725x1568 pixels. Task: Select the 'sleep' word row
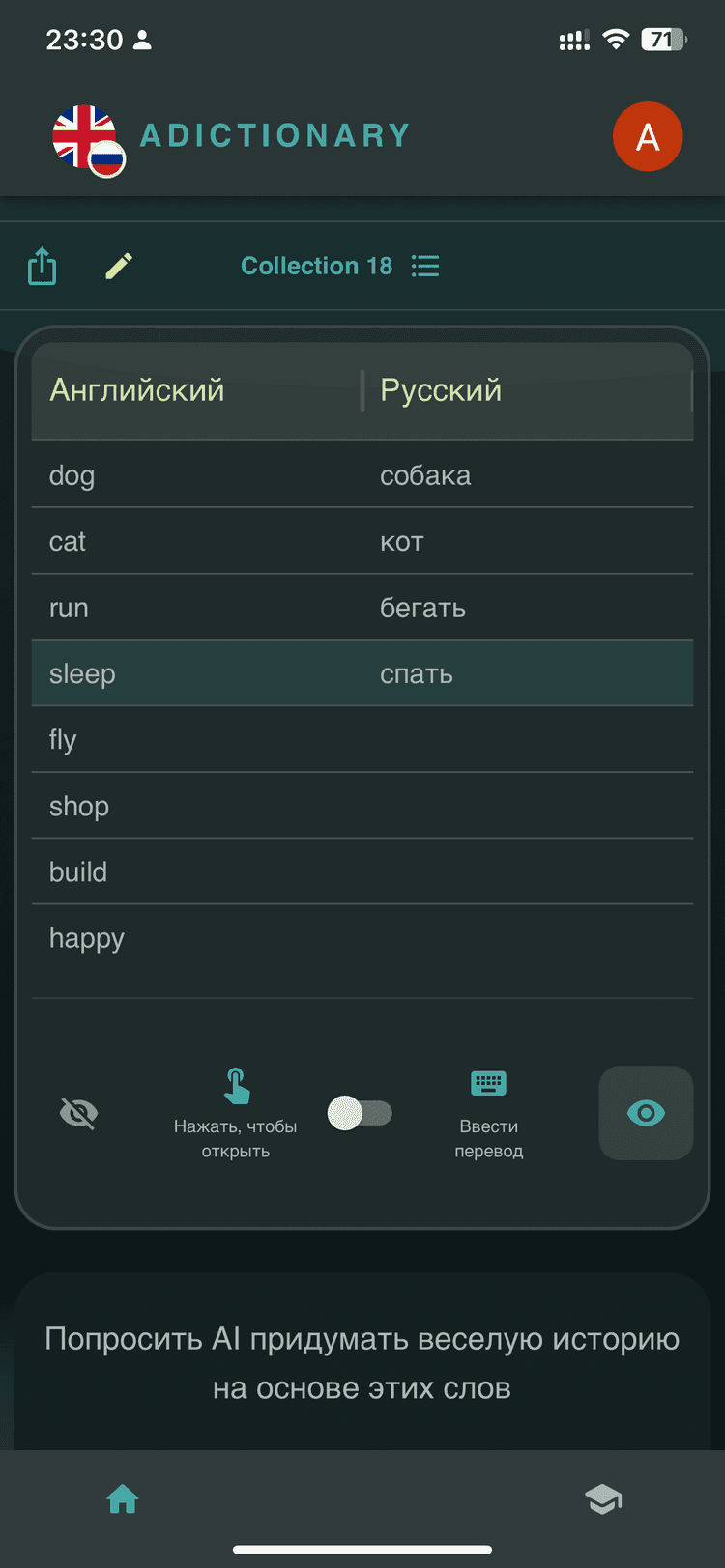point(362,673)
